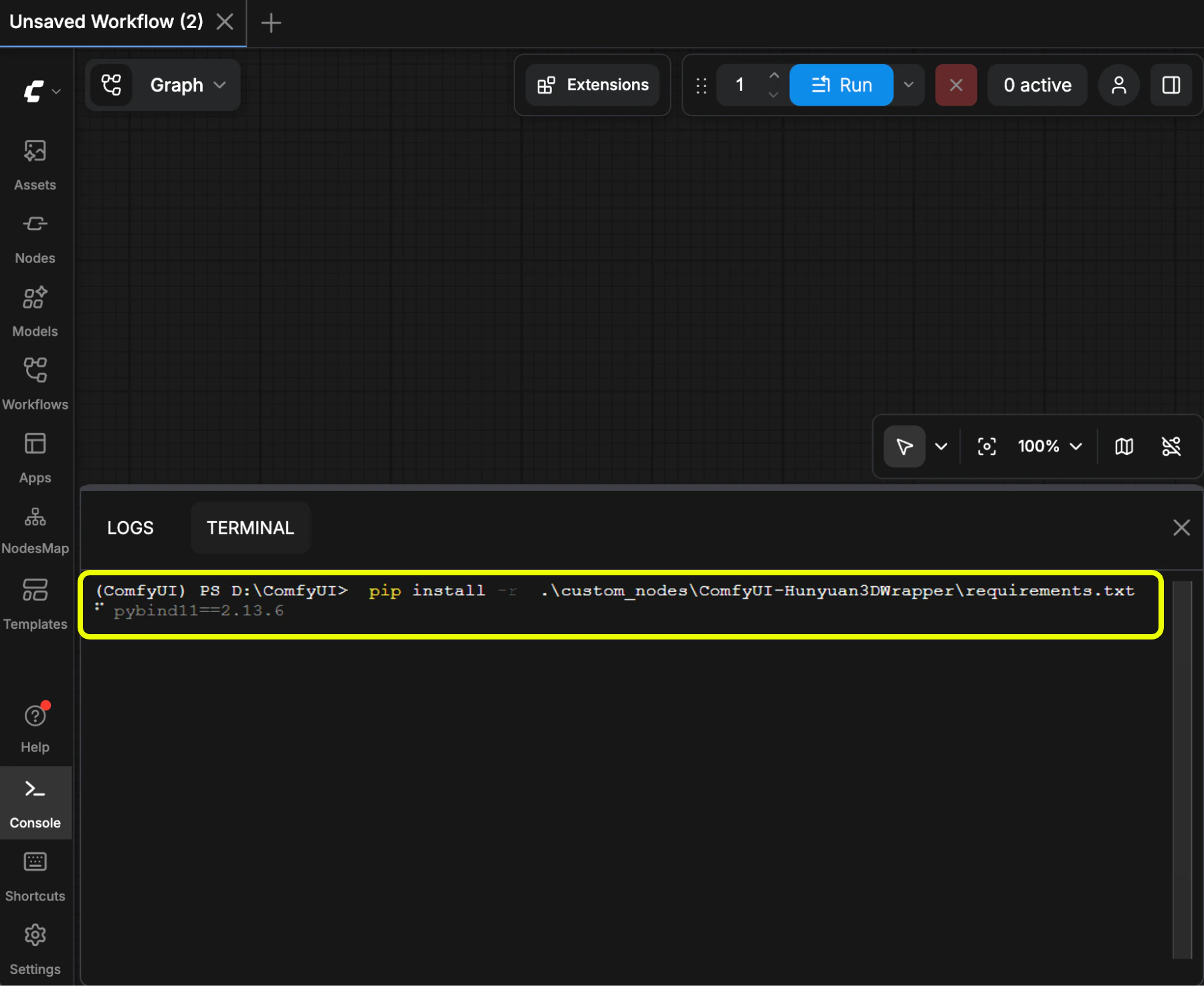Open the Extensions manager

[591, 85]
